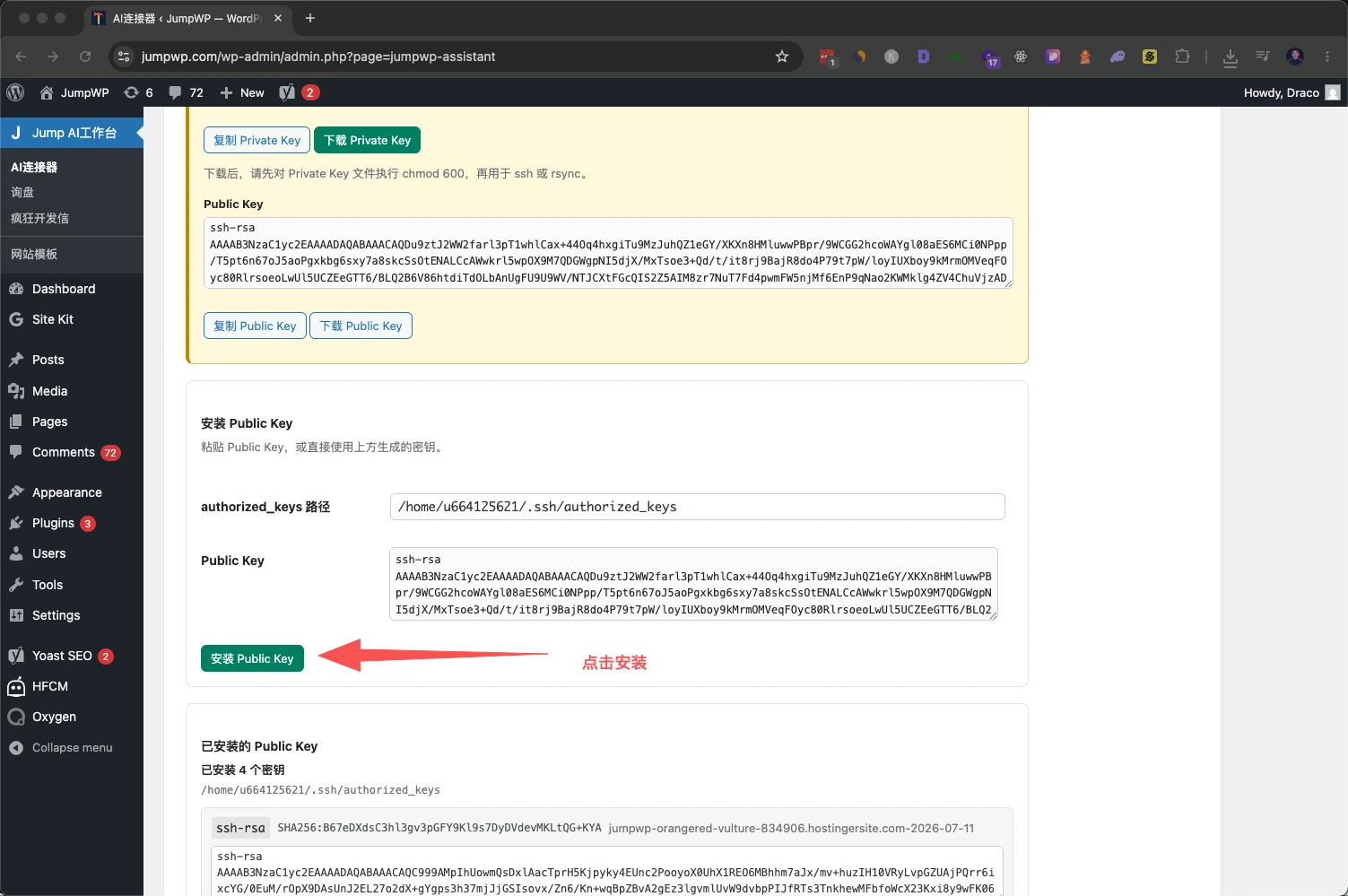Open the 网站模板 menu item
The height and width of the screenshot is (896, 1348).
[34, 254]
